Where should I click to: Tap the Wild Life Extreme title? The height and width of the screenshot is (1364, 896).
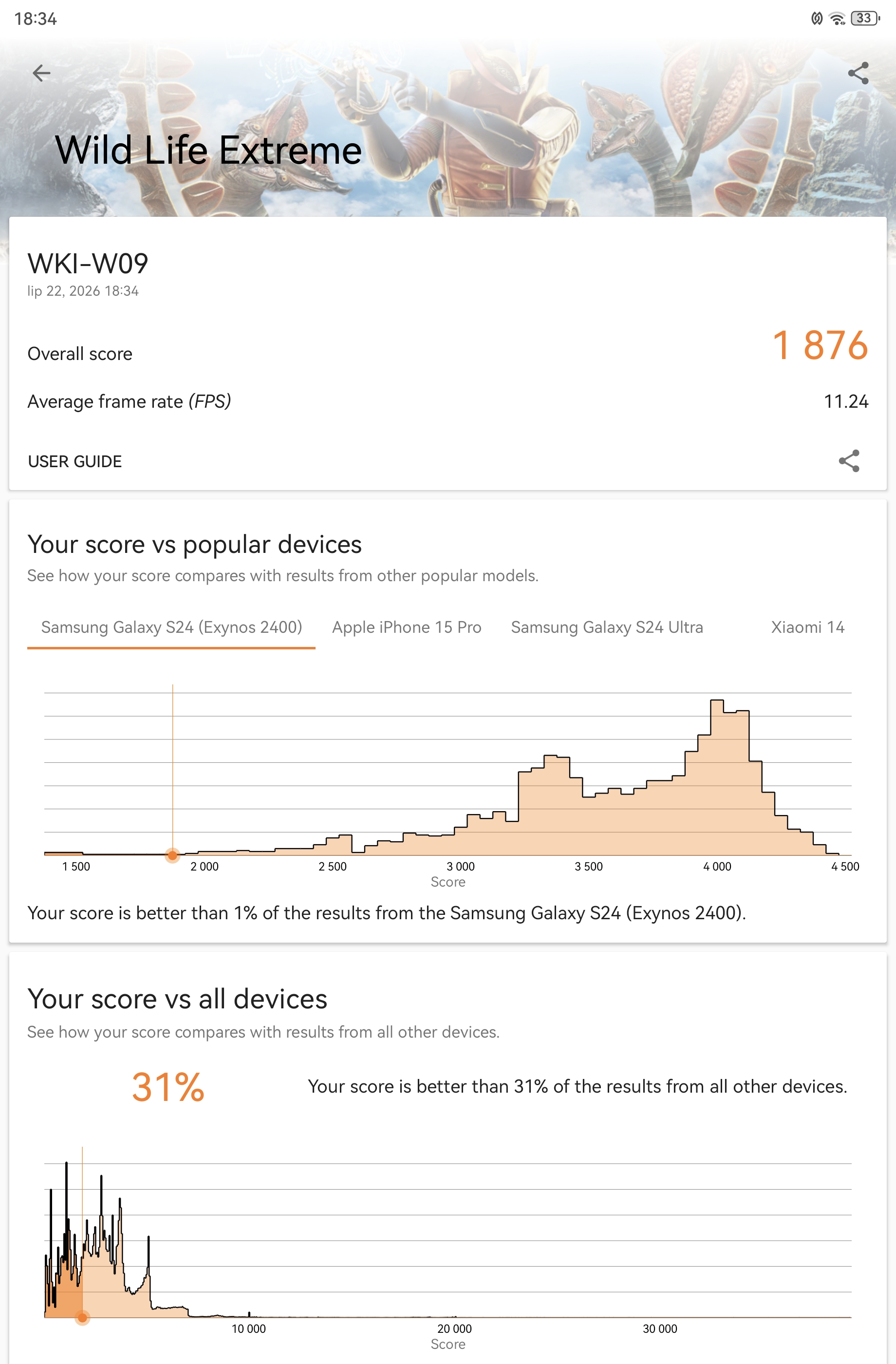tap(208, 150)
